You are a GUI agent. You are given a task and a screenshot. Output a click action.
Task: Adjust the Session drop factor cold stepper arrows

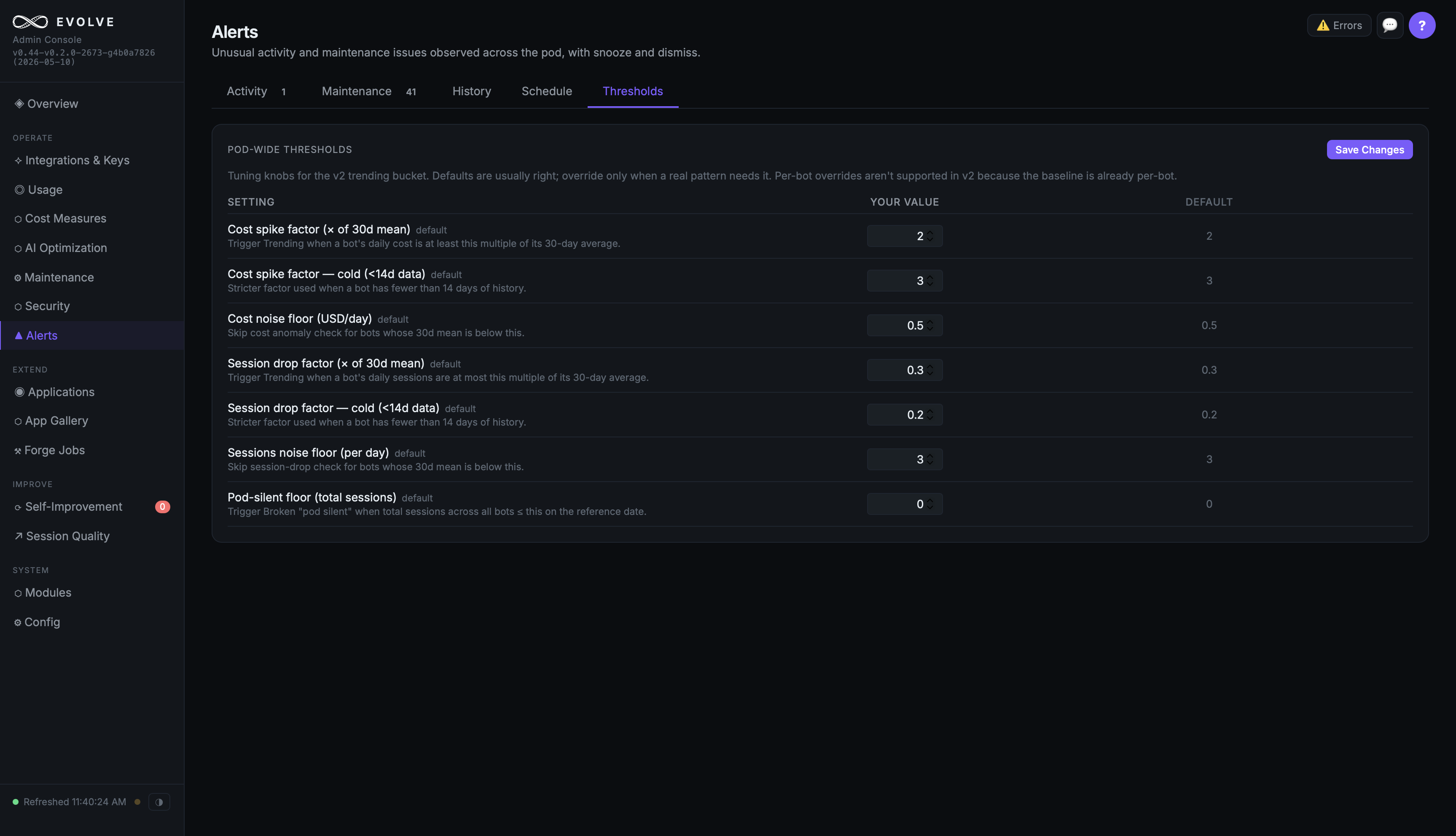(x=930, y=415)
